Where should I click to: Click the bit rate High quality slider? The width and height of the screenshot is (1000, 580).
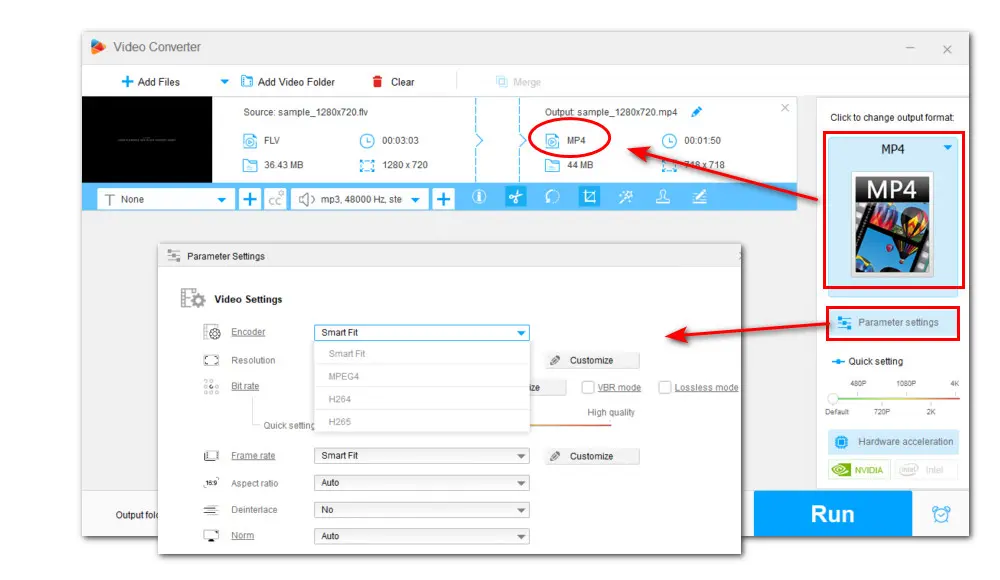(x=570, y=424)
